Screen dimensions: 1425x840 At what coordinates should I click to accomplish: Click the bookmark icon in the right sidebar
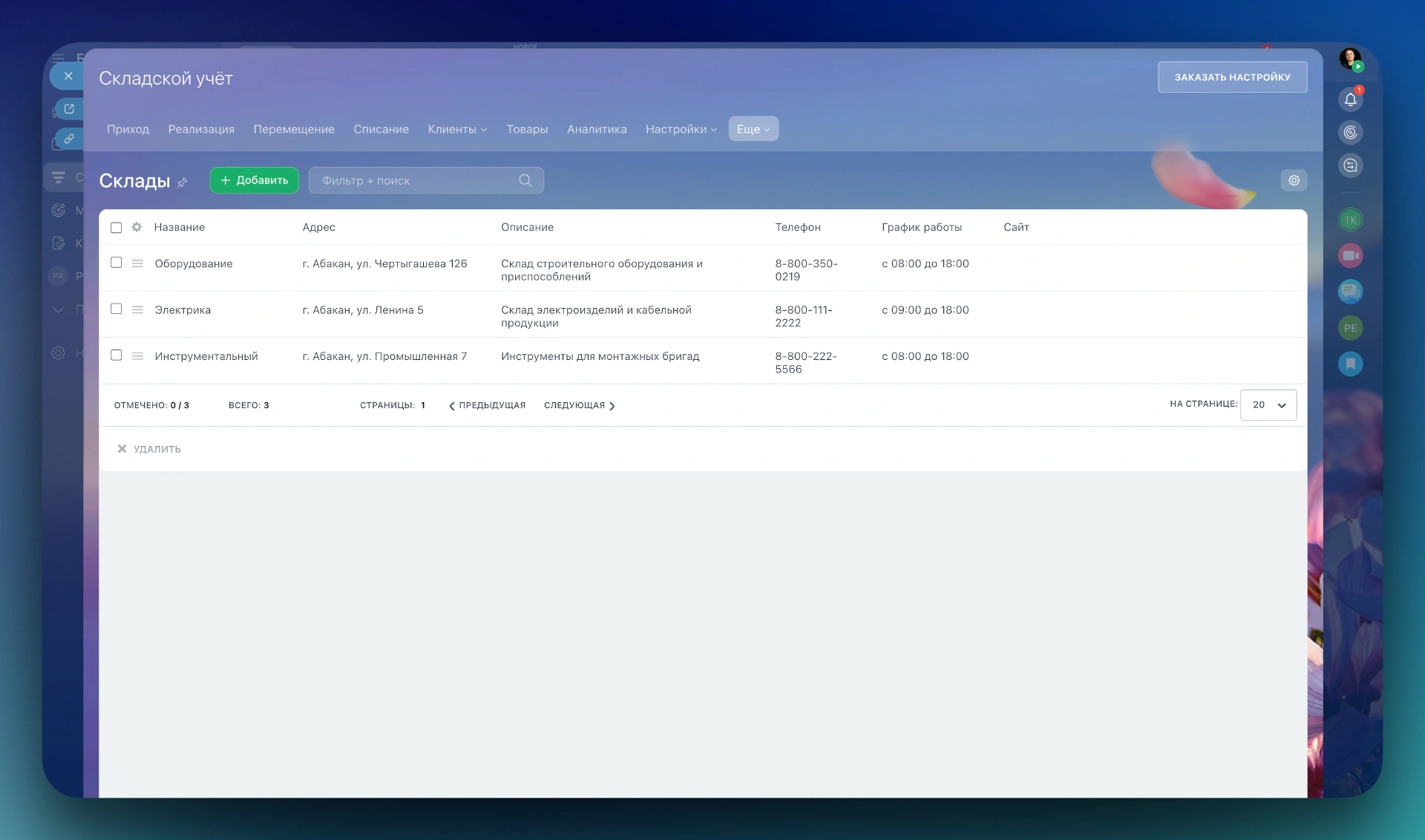click(x=1350, y=364)
